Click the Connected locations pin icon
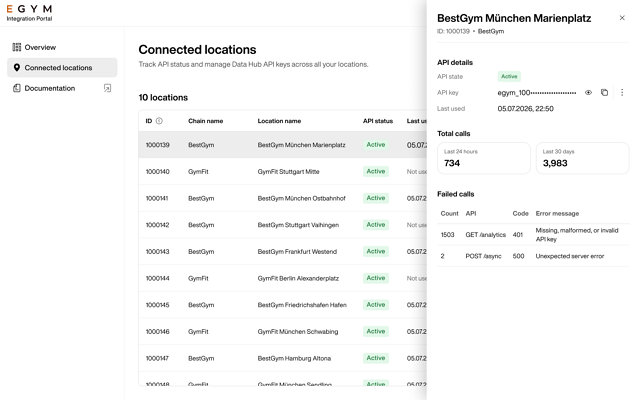This screenshot has height=400, width=640. pyautogui.click(x=17, y=68)
